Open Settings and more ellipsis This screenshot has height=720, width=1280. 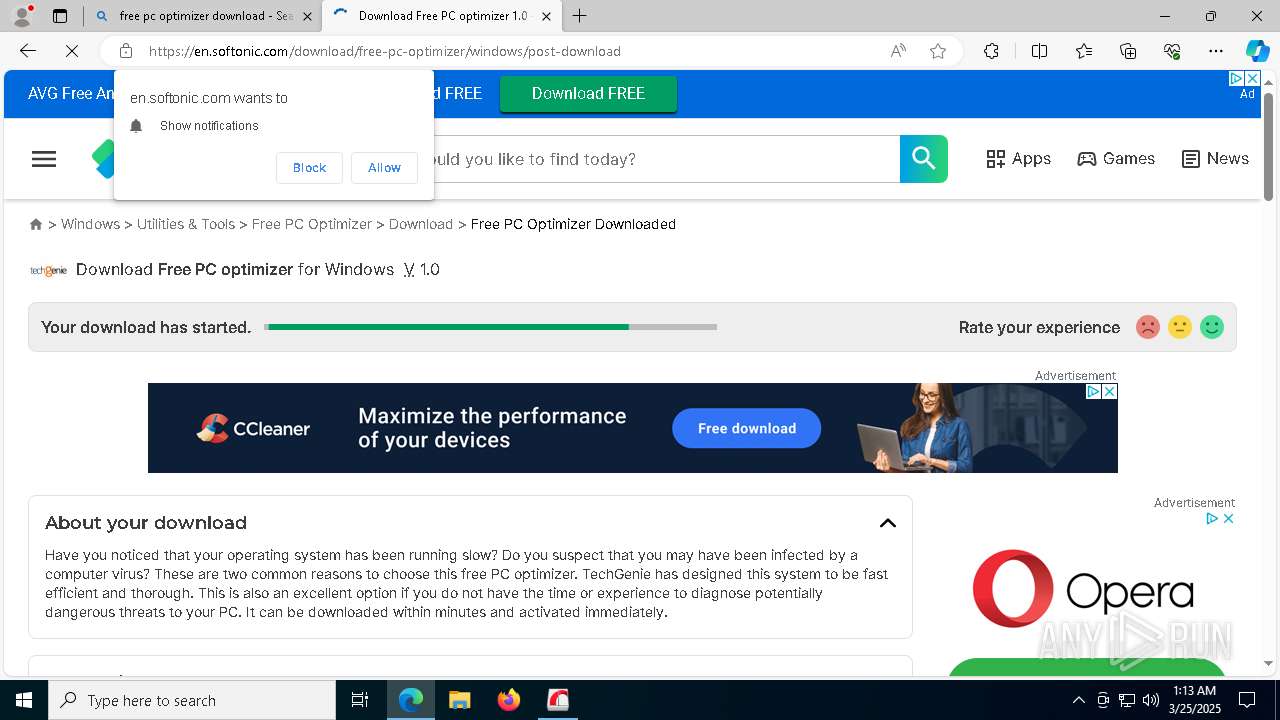point(1216,51)
